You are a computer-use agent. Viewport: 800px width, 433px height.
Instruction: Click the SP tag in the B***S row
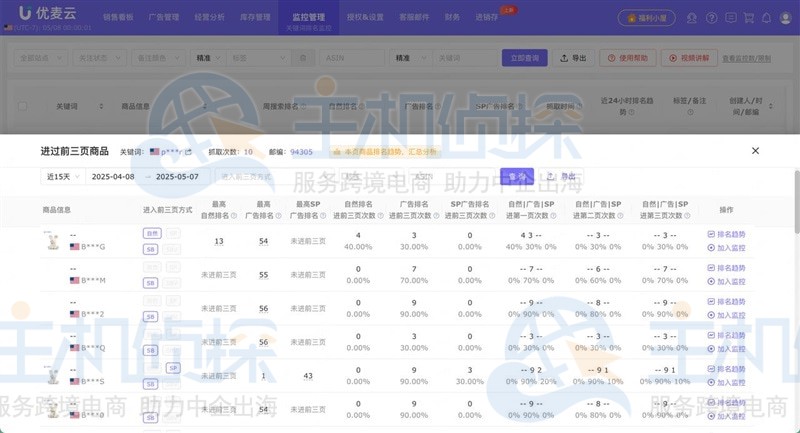pos(173,368)
